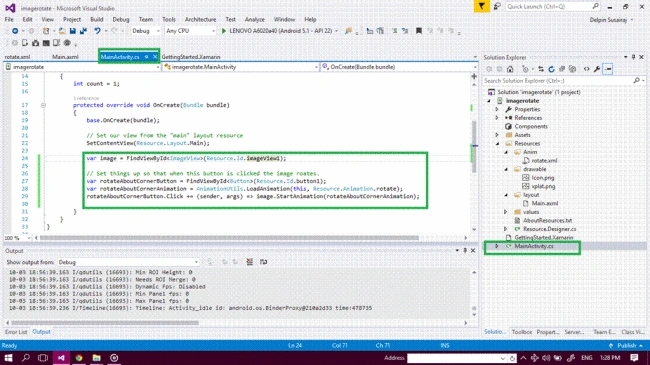Switch to Chrome from the taskbar

coord(79,358)
